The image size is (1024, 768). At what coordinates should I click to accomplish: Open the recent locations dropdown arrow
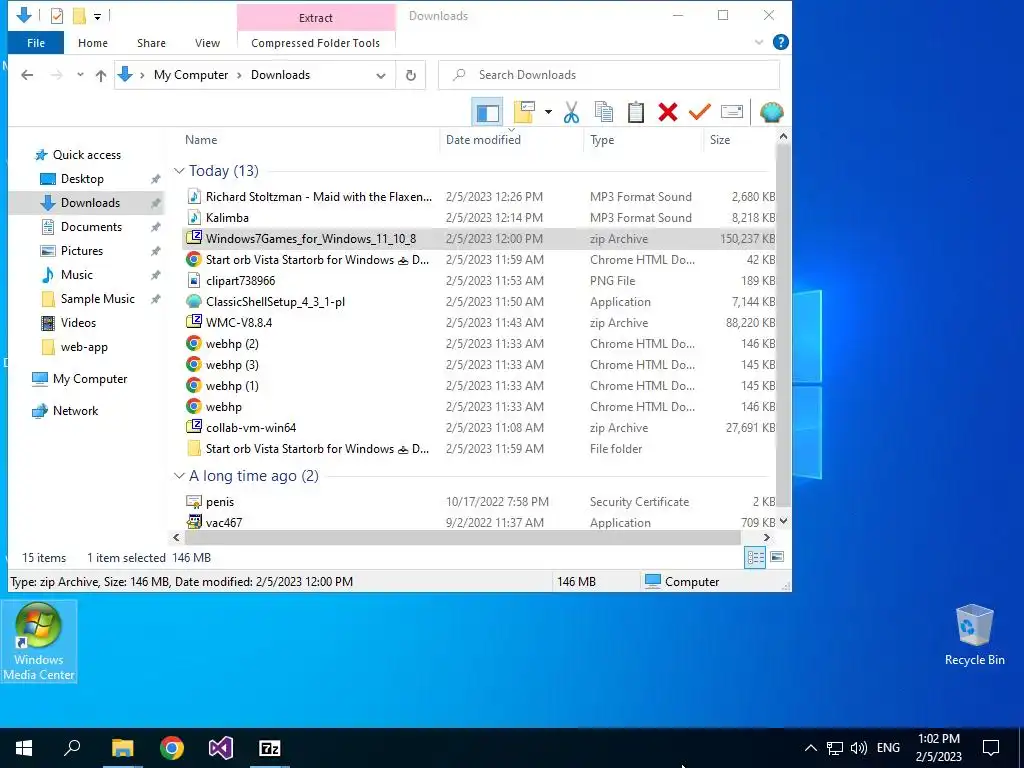(80, 75)
